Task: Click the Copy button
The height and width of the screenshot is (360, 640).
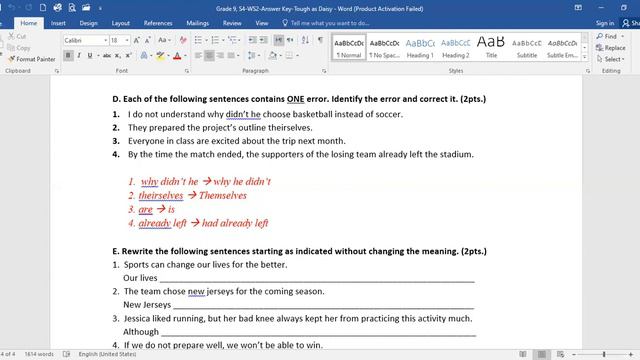Action: coord(19,48)
